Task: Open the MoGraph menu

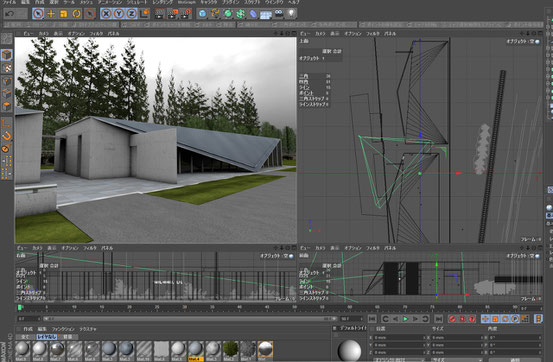Action: coord(187,2)
